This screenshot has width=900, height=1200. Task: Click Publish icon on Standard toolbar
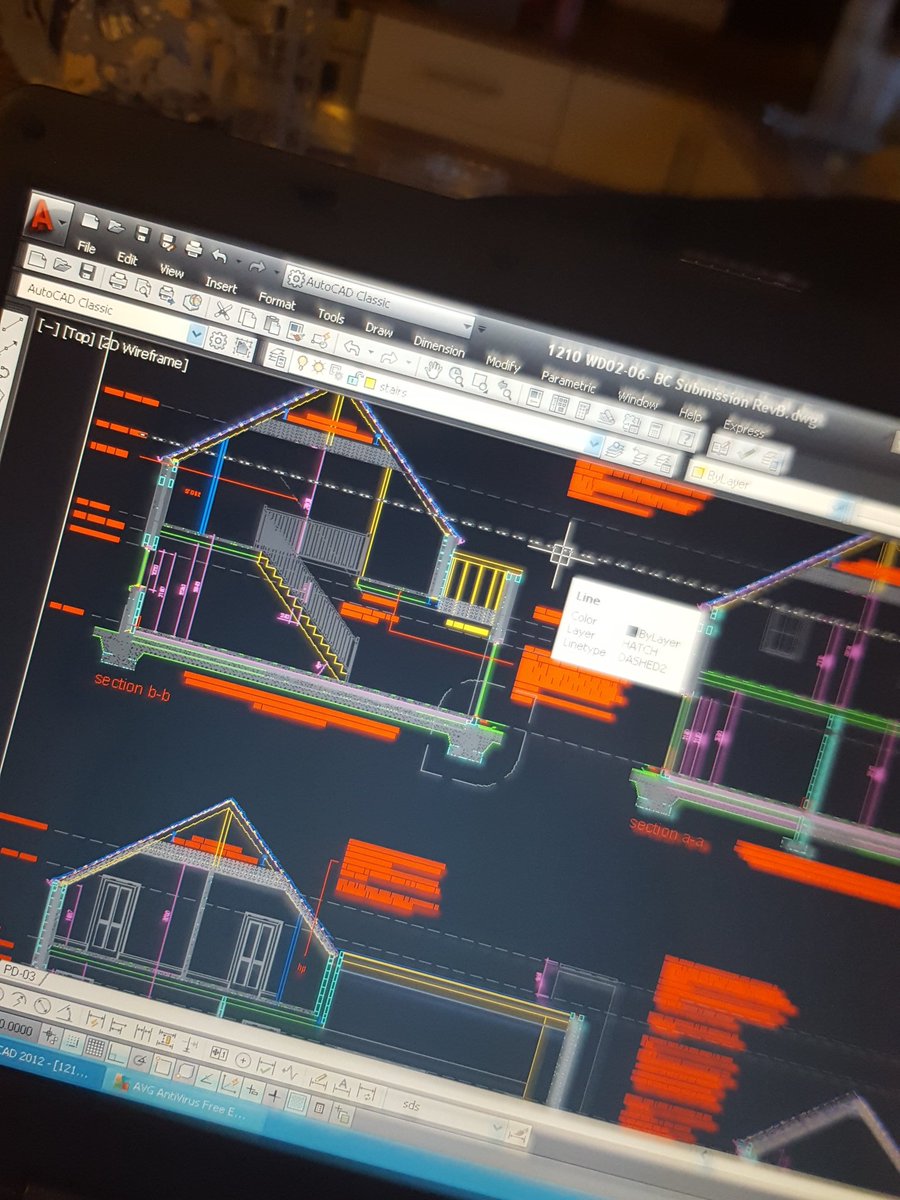tap(167, 294)
